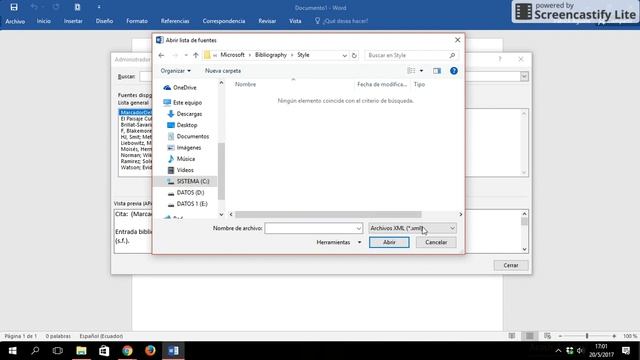Open Google Chrome from taskbar
The height and width of the screenshot is (360, 640).
coord(127,351)
